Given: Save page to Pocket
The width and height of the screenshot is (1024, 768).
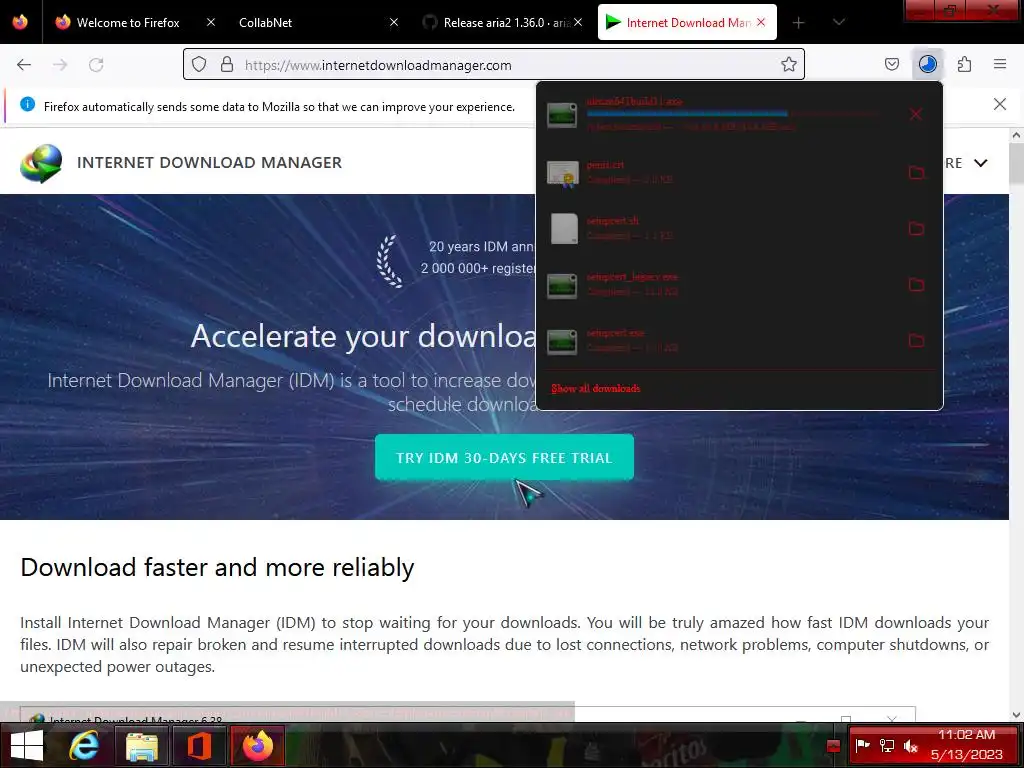Looking at the screenshot, I should pos(891,64).
